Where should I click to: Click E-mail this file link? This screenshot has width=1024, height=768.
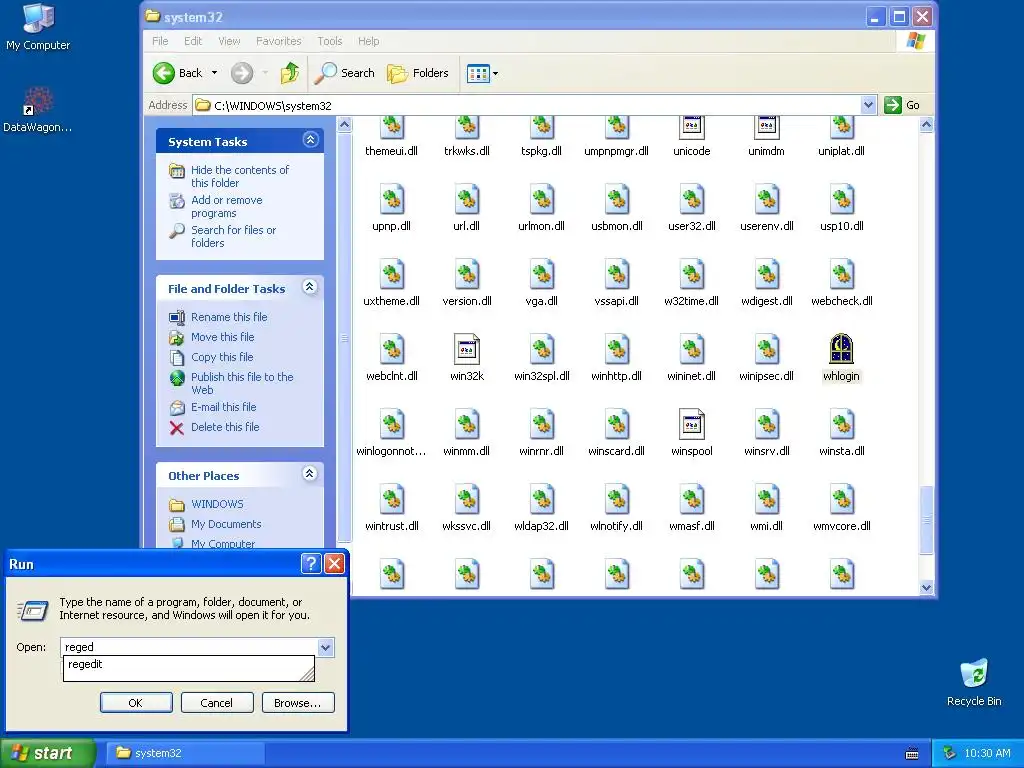(x=223, y=407)
